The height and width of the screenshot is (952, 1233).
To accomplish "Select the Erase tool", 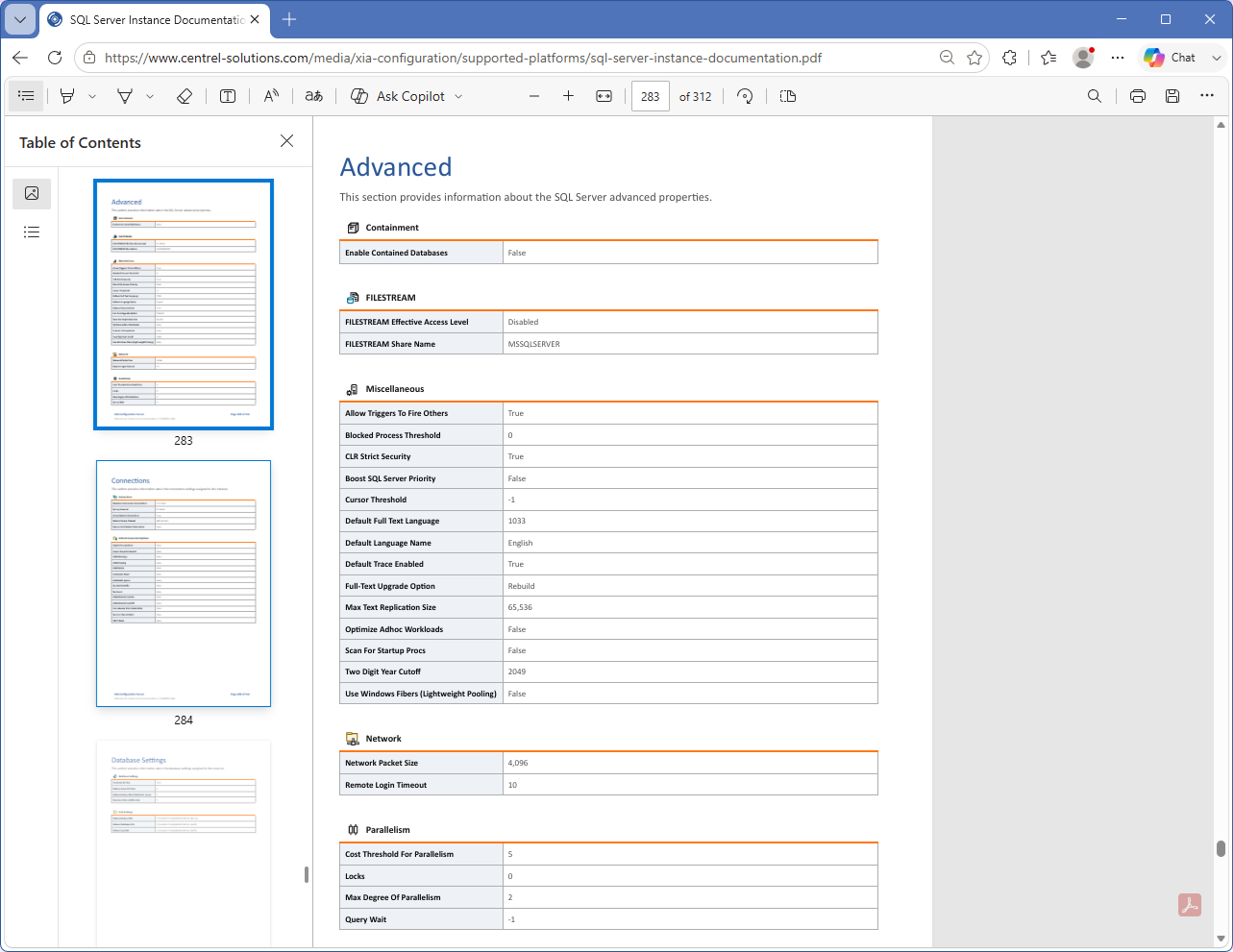I will point(185,96).
